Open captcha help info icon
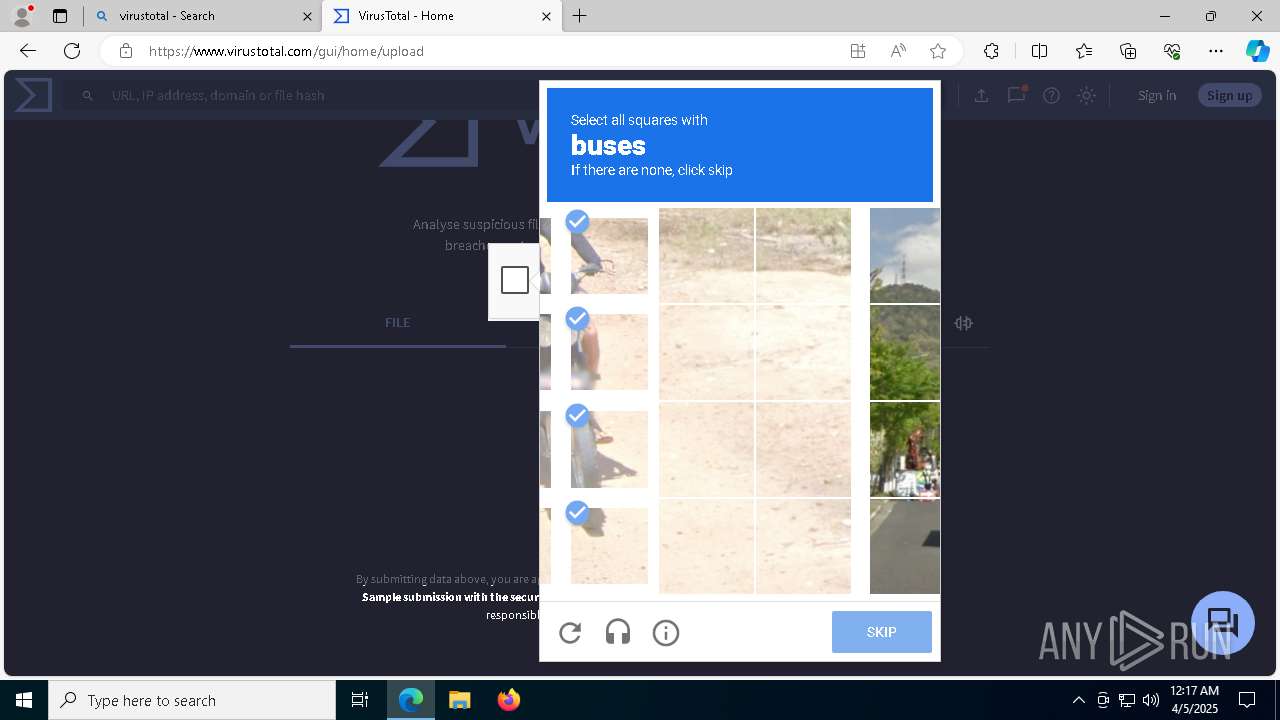This screenshot has width=1280, height=720. point(666,633)
